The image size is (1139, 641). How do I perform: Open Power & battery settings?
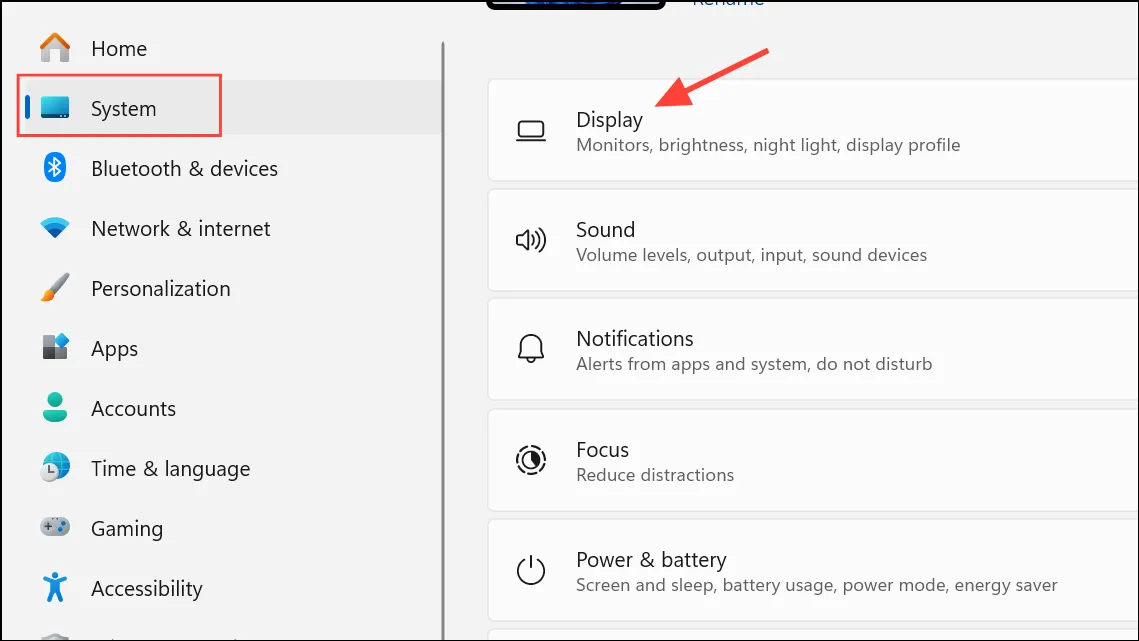coord(814,571)
